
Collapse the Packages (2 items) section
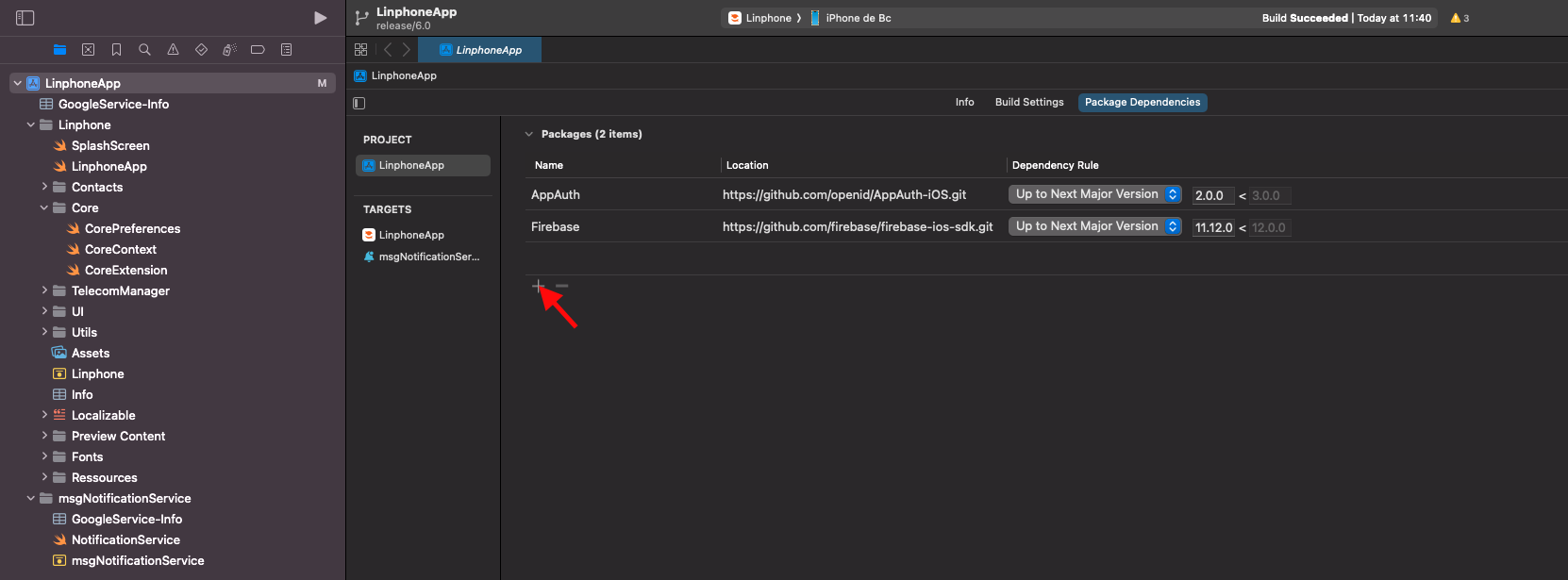coord(529,134)
